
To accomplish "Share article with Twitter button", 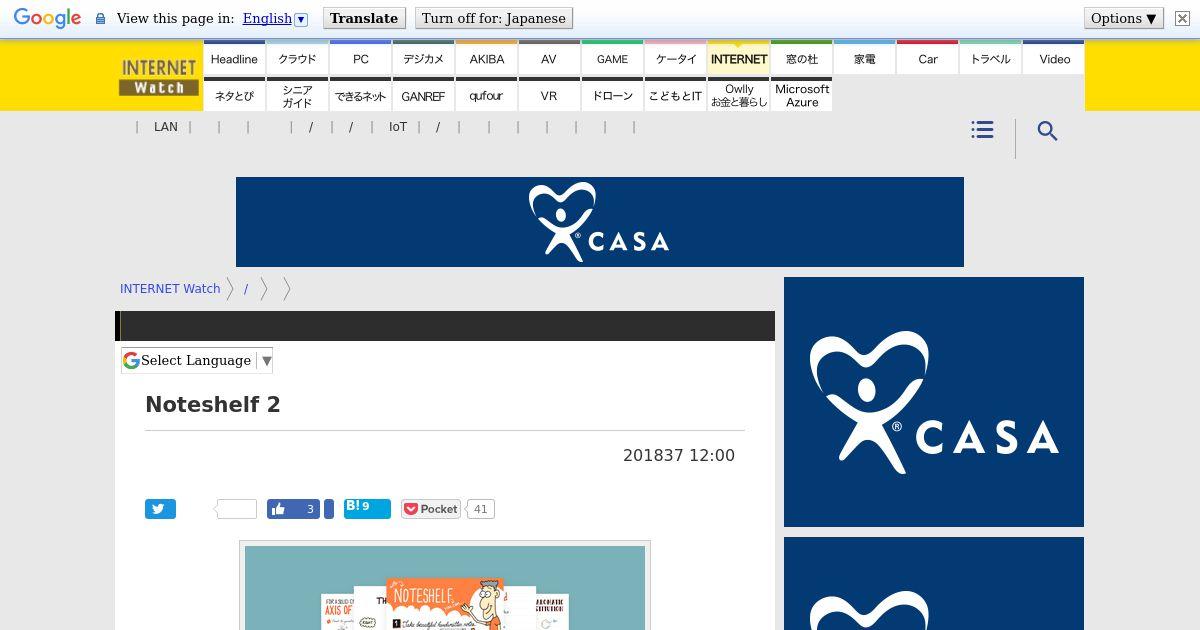I will tap(160, 509).
